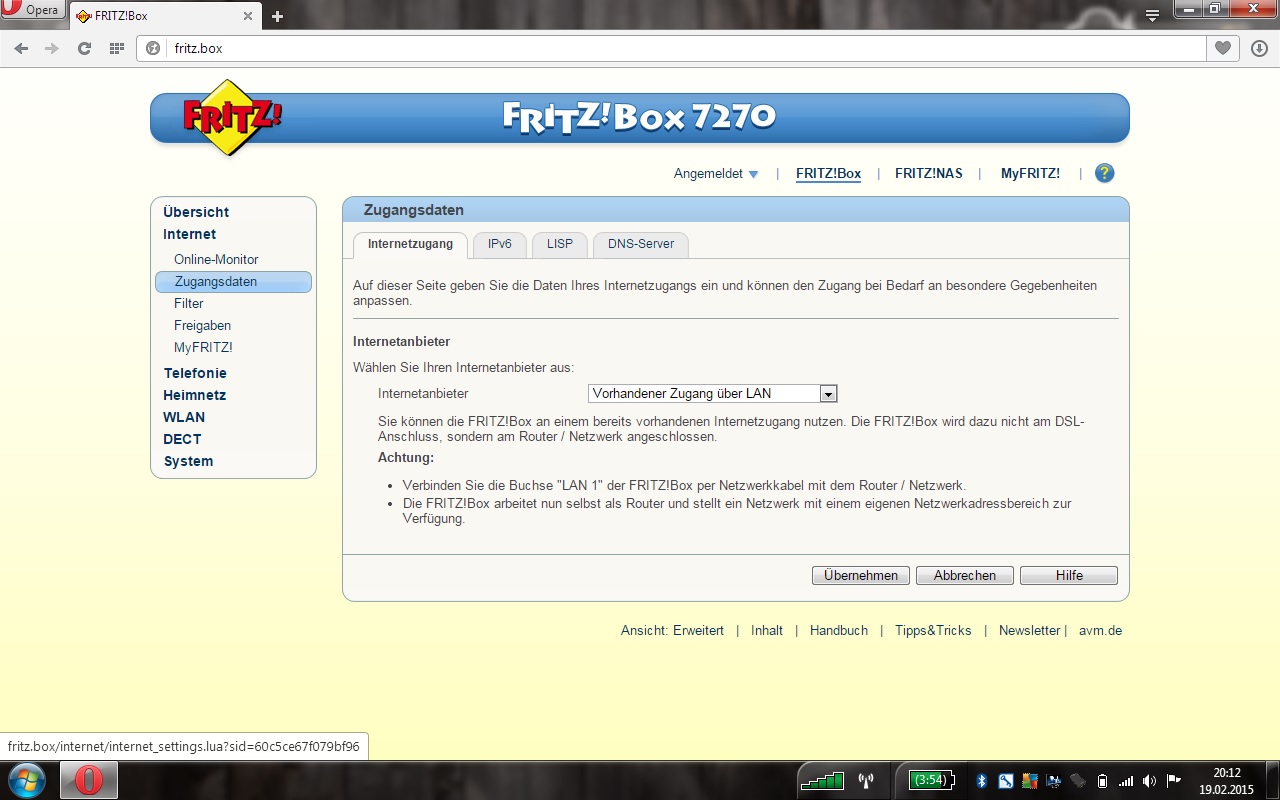Viewport: 1280px width, 800px height.
Task: Open the Newsletter footer link
Action: tap(1029, 631)
